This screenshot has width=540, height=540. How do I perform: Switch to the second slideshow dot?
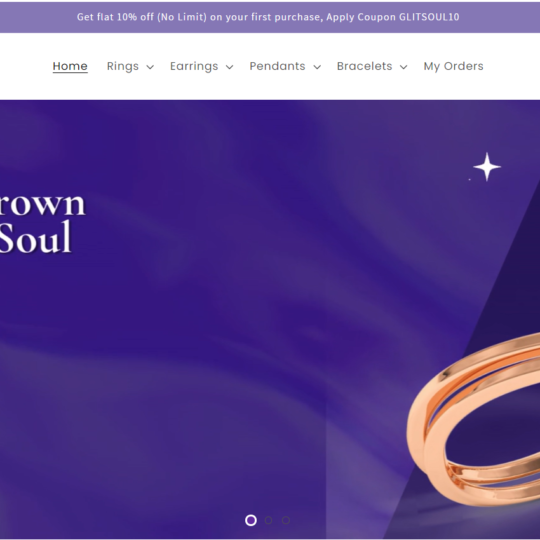coord(268,520)
